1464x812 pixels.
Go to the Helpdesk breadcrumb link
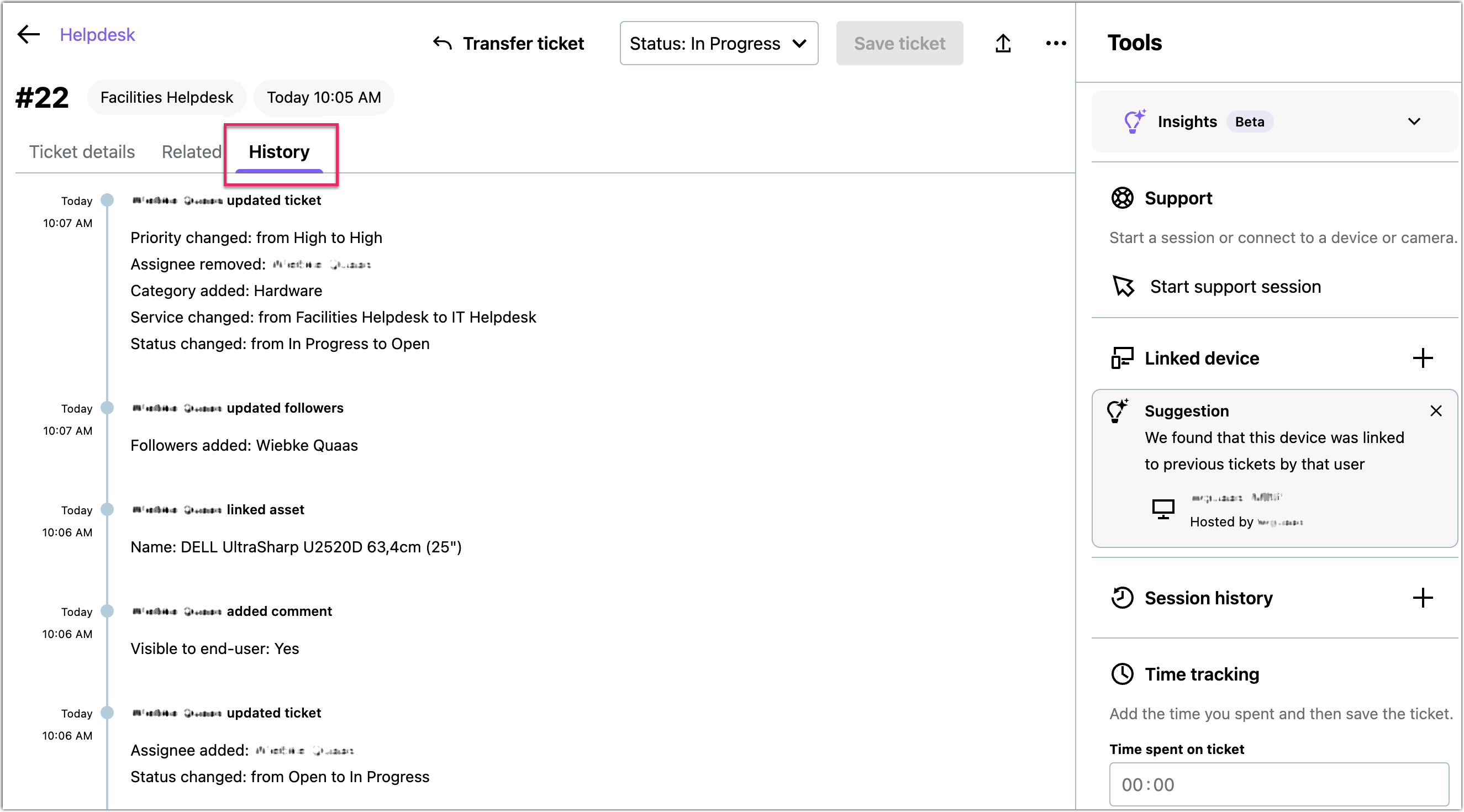click(x=97, y=35)
